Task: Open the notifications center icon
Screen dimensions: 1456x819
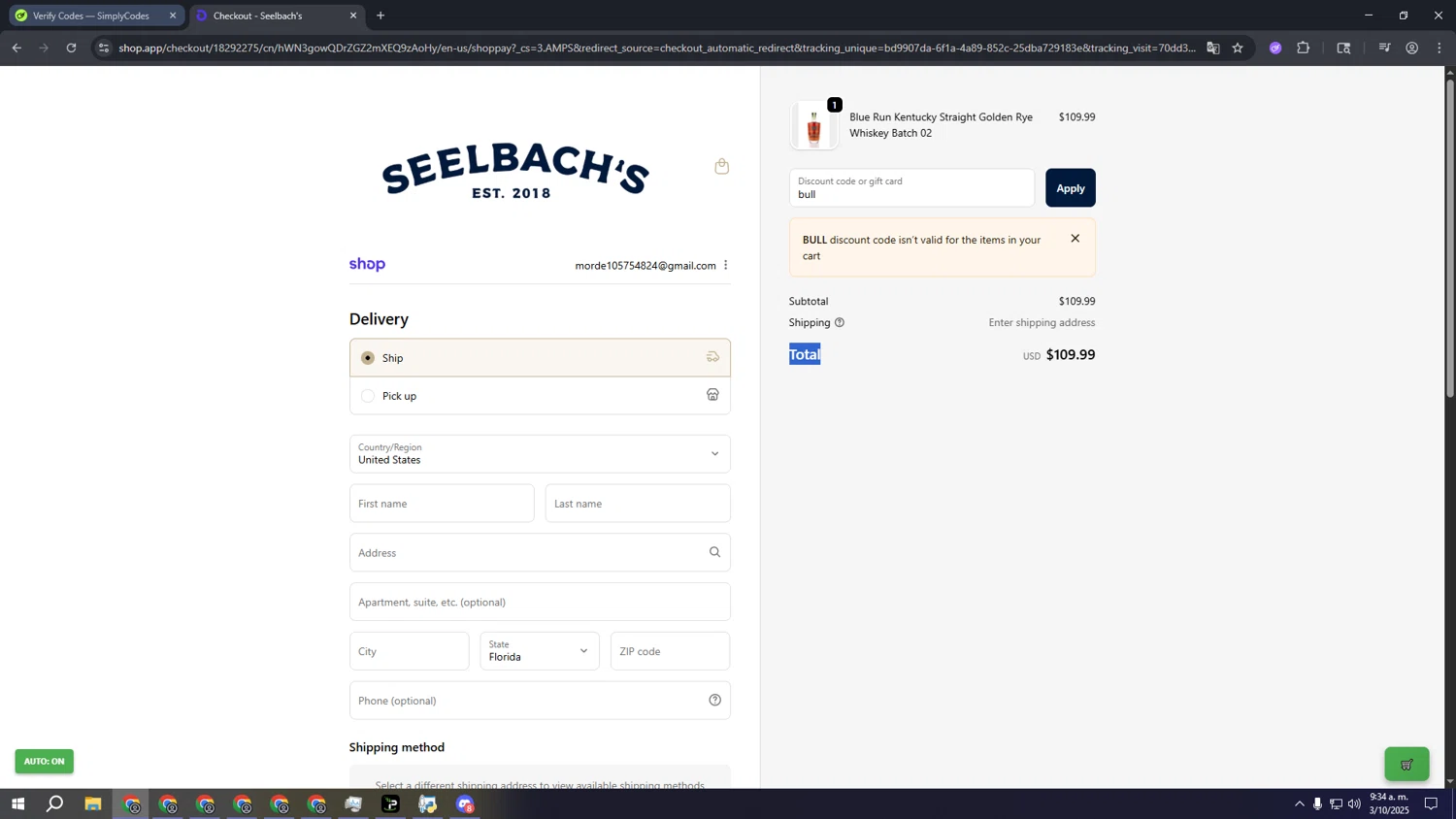Action: coord(1431,803)
